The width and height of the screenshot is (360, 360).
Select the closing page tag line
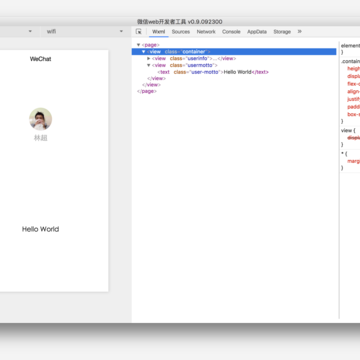[x=147, y=91]
